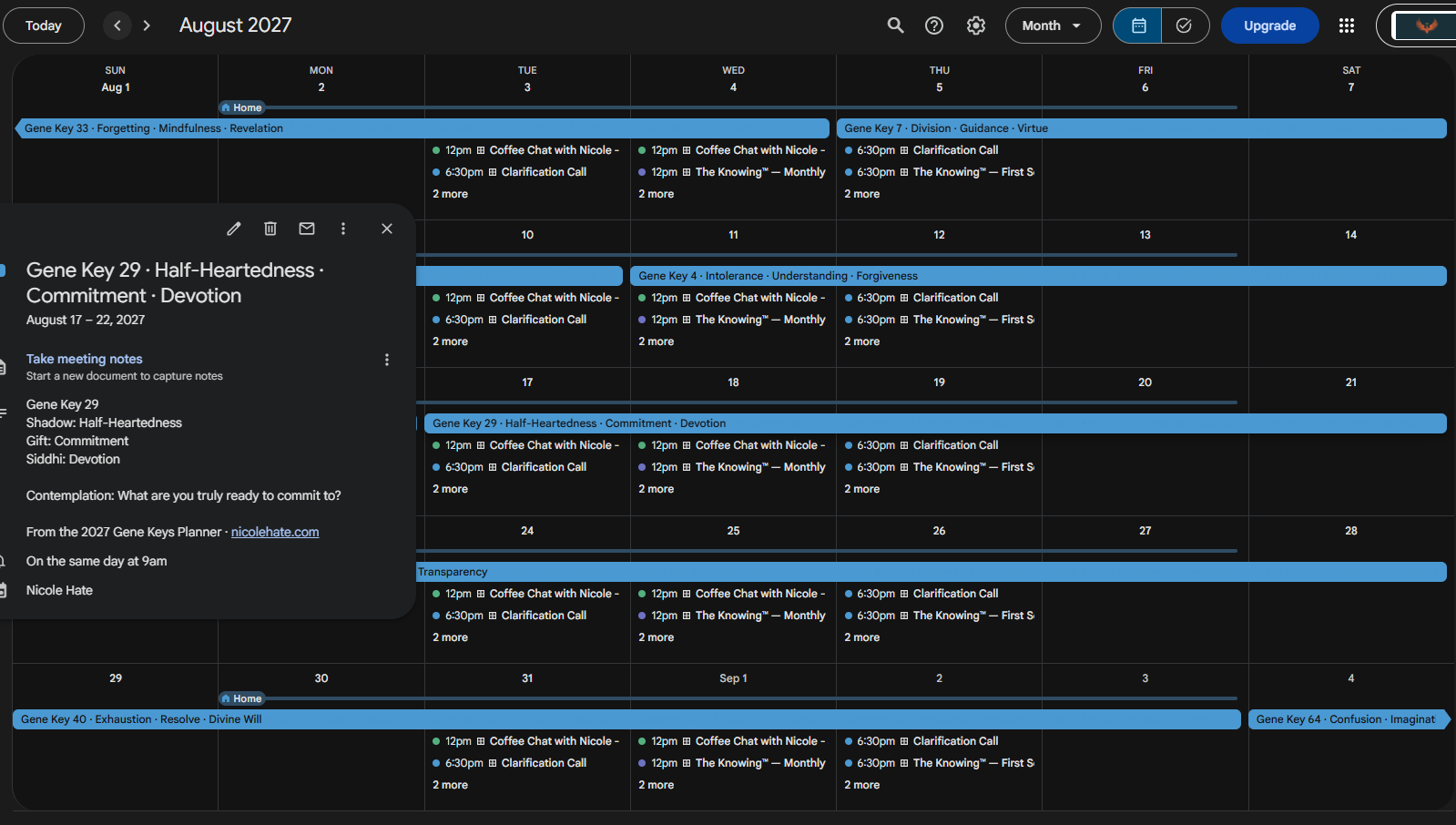Open the nicolehate.com link

click(275, 532)
